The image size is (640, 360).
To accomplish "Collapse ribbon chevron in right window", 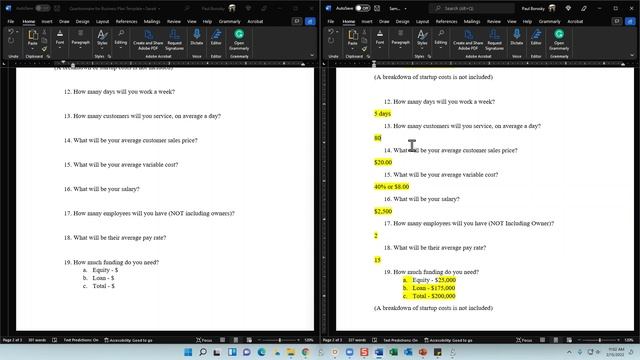I will coord(632,56).
